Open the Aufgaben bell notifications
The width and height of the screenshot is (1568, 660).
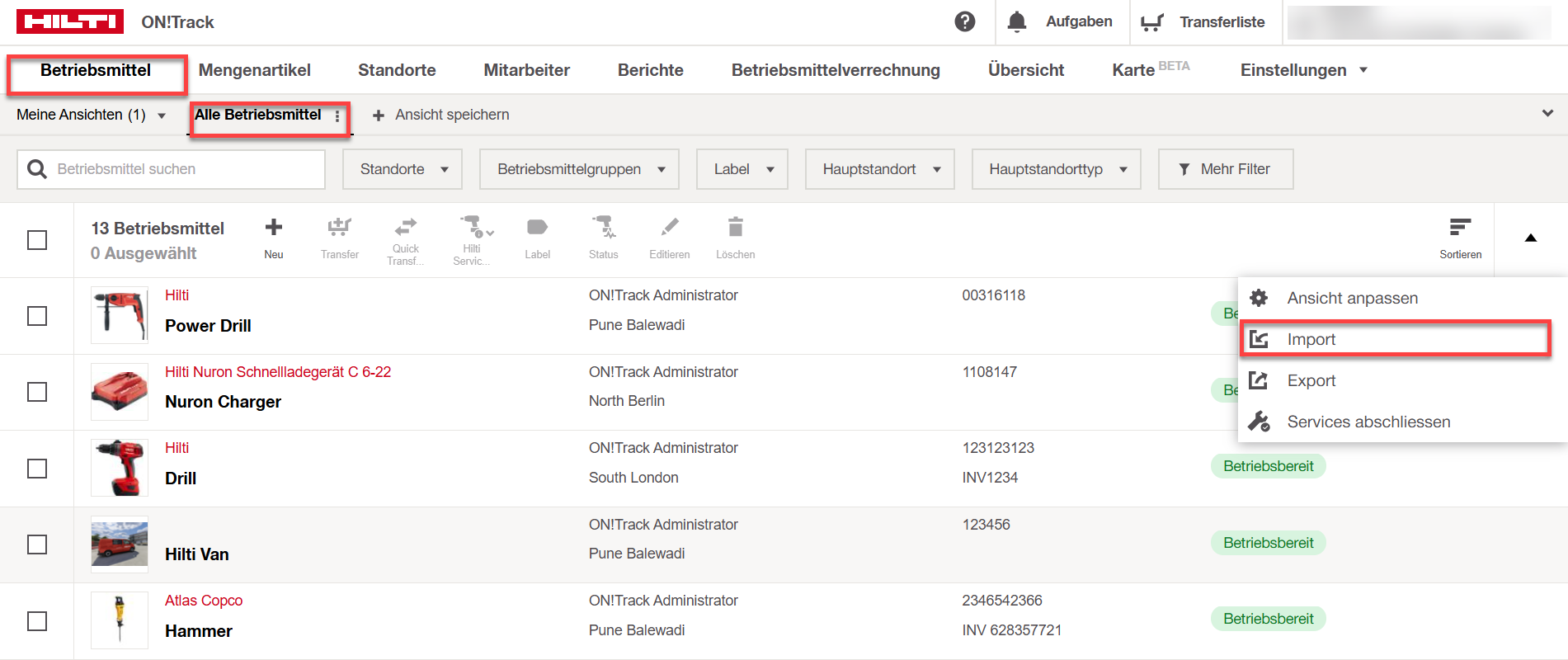(1017, 21)
